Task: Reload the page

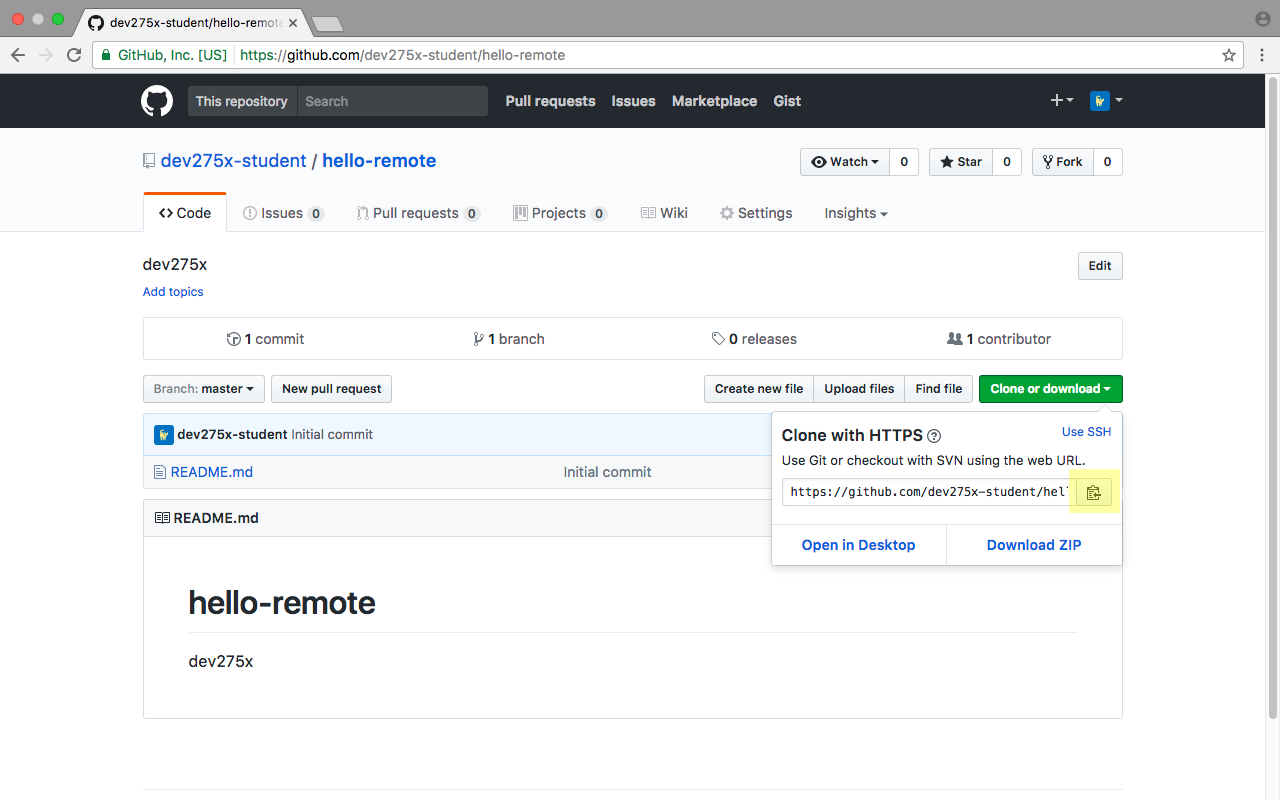Action: tap(74, 55)
